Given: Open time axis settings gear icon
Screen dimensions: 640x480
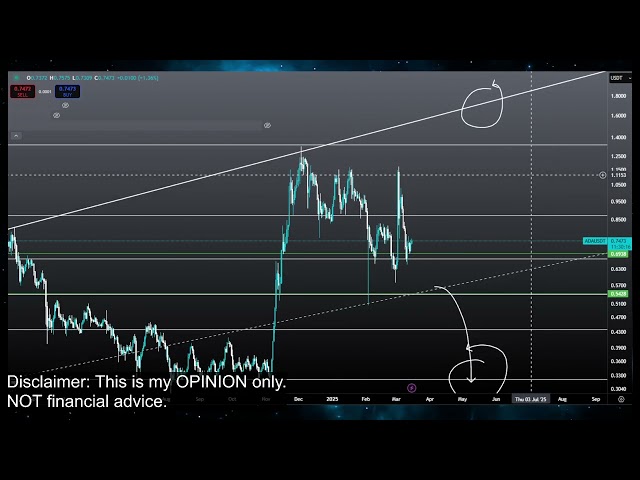Looking at the screenshot, I should coord(621,399).
